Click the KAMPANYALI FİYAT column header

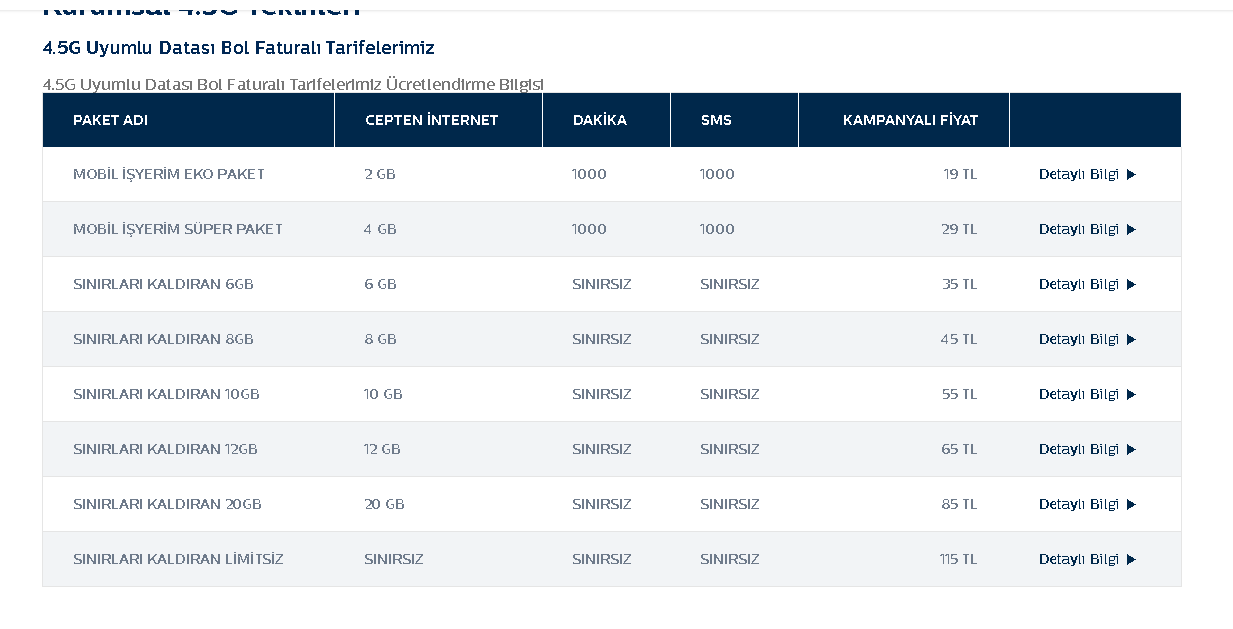910,120
